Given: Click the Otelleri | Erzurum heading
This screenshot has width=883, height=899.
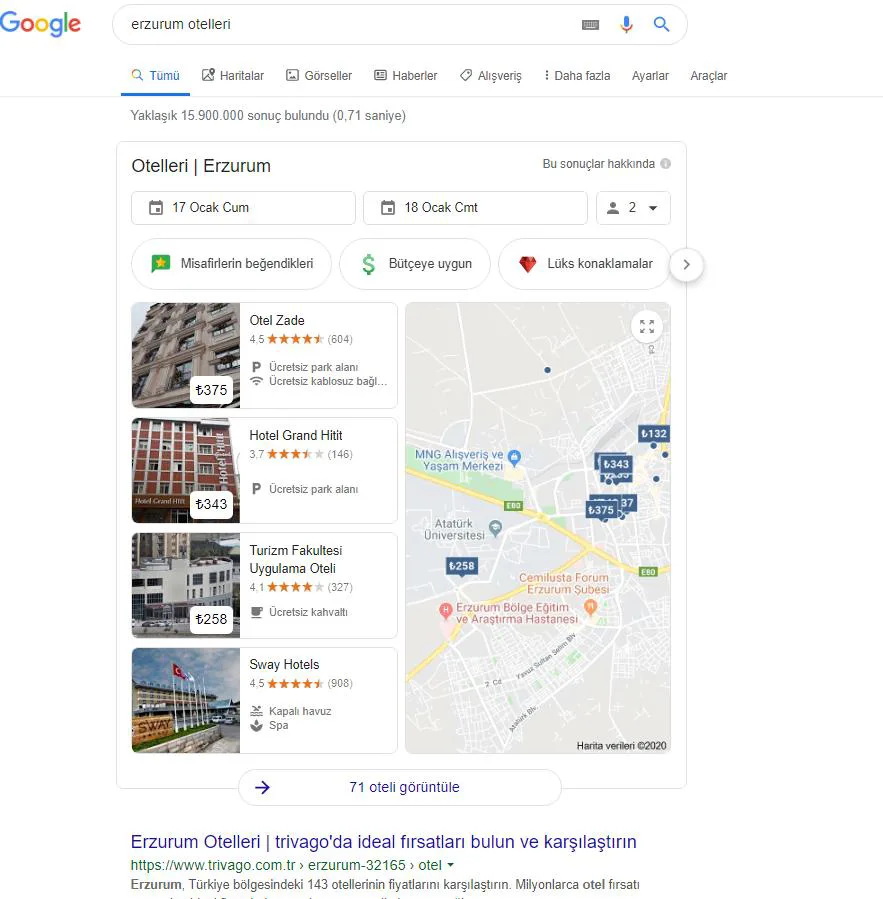Looking at the screenshot, I should pyautogui.click(x=201, y=166).
